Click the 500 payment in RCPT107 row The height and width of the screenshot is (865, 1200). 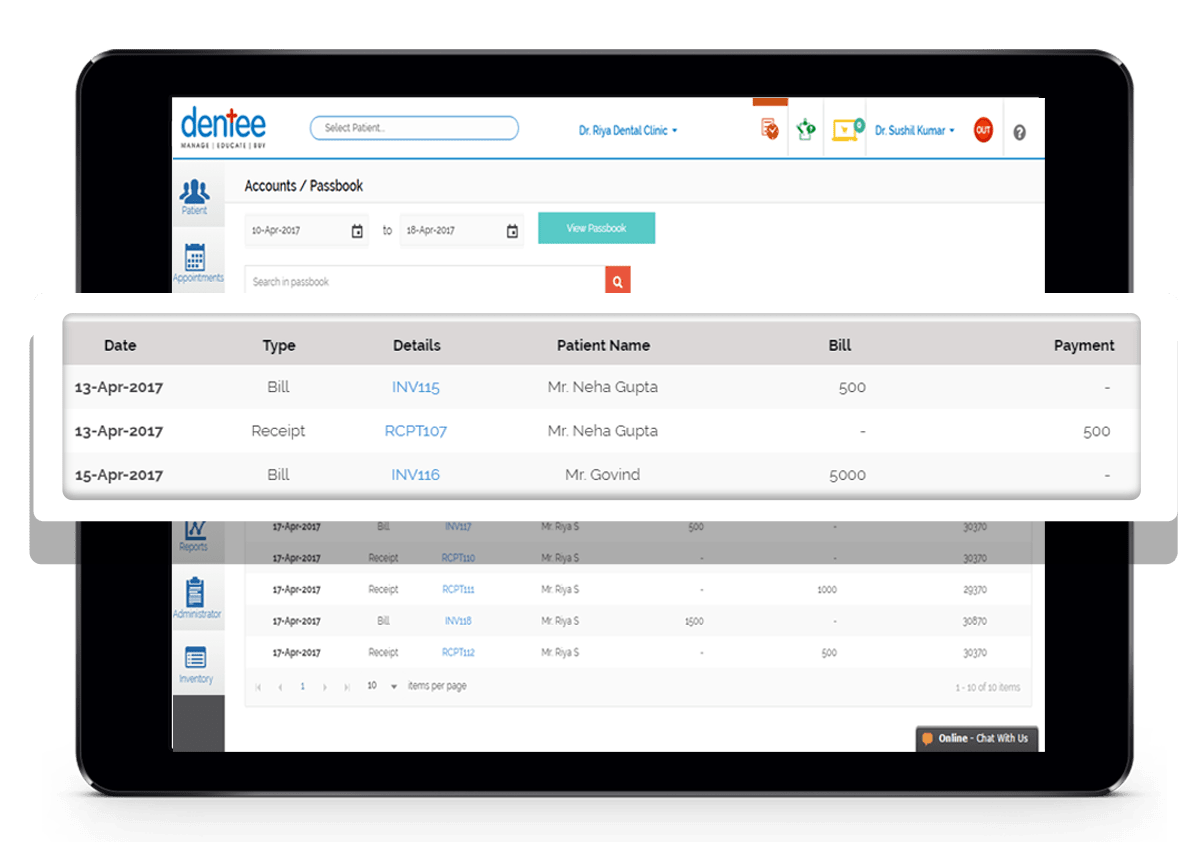[x=1097, y=431]
